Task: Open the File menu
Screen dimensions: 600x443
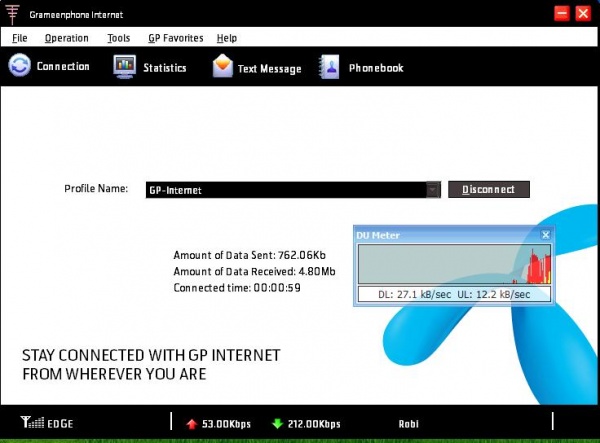Action: (20, 38)
